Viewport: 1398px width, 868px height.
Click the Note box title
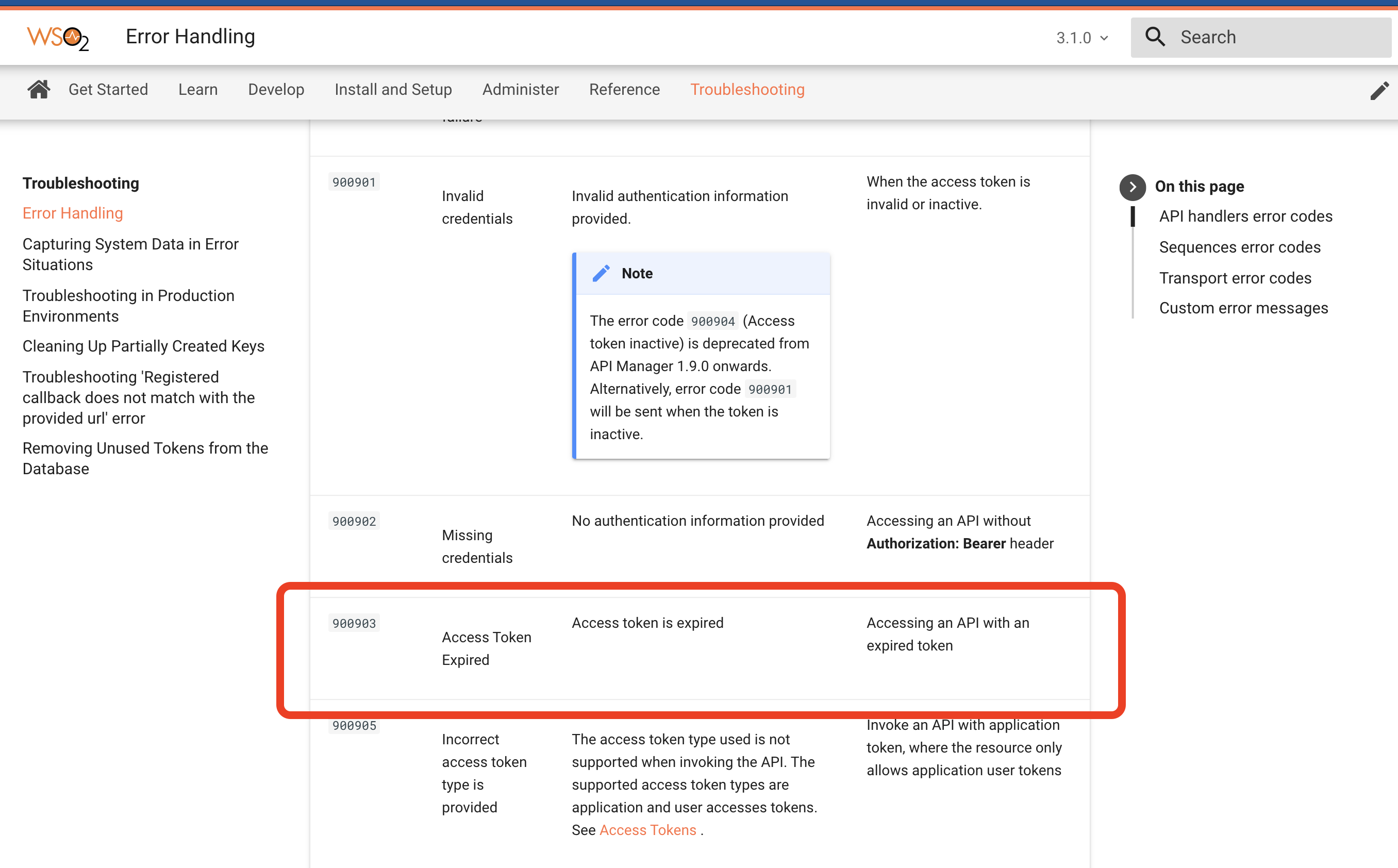click(x=637, y=273)
